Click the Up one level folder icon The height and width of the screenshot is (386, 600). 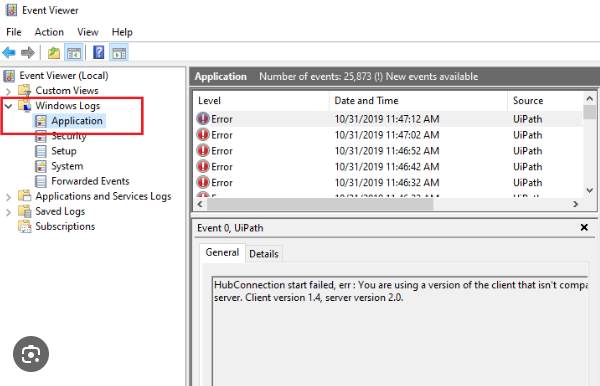coord(54,52)
